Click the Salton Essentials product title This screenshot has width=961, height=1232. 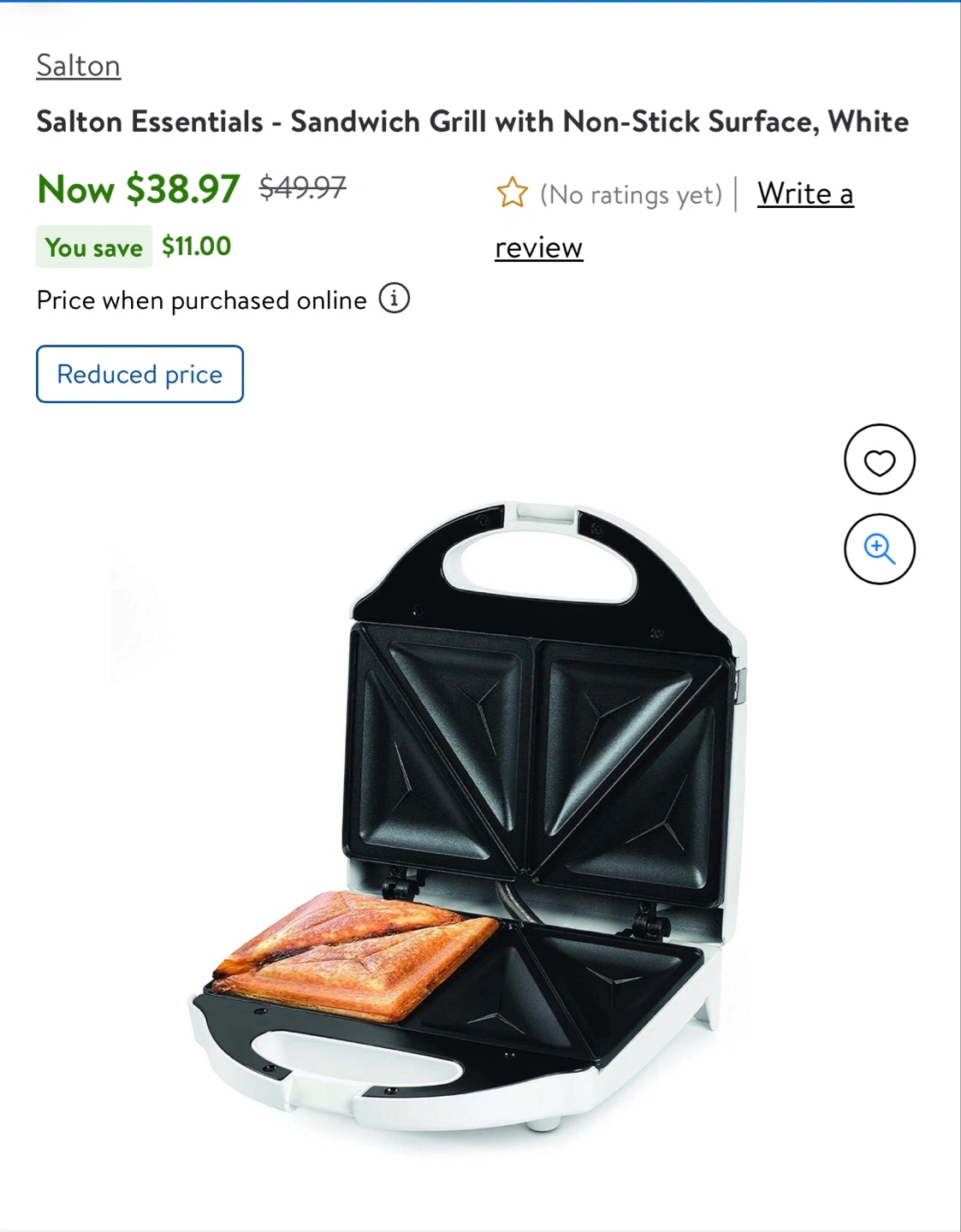472,121
